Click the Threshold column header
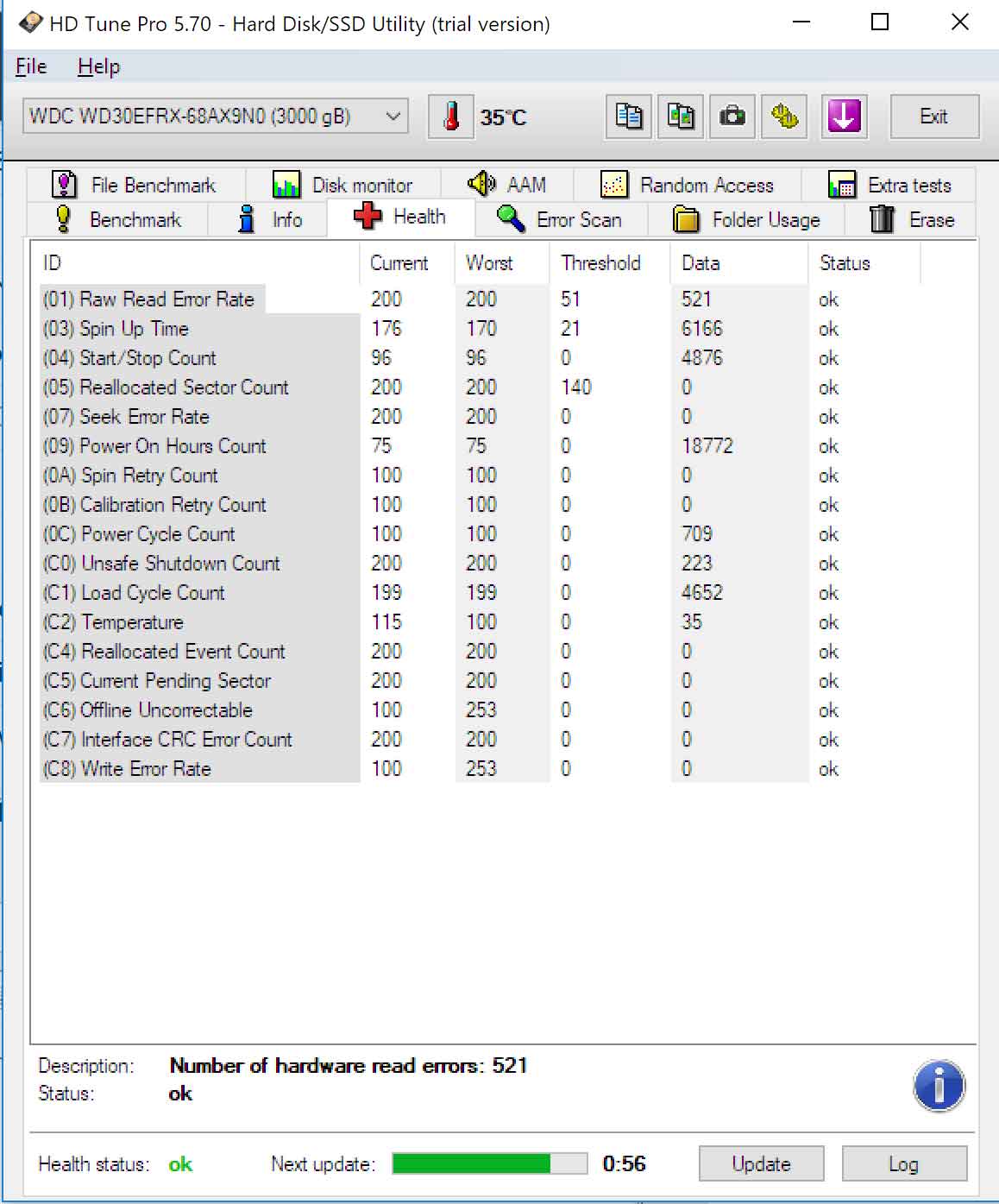This screenshot has width=999, height=1204. click(610, 263)
